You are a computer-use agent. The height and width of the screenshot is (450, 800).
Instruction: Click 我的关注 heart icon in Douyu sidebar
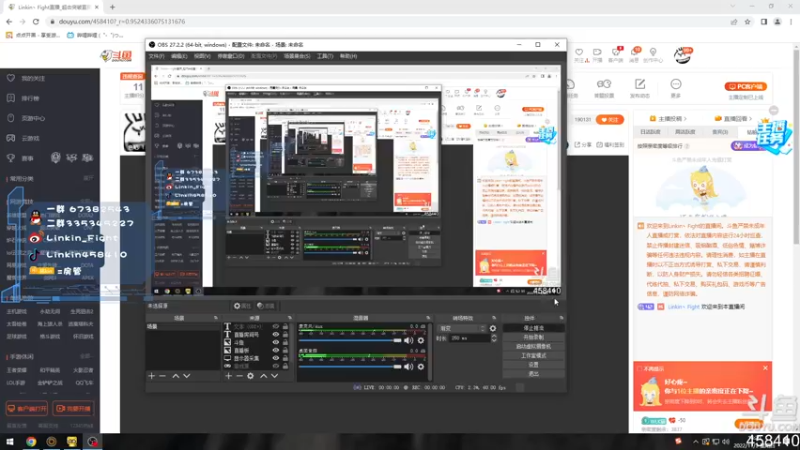(x=11, y=78)
